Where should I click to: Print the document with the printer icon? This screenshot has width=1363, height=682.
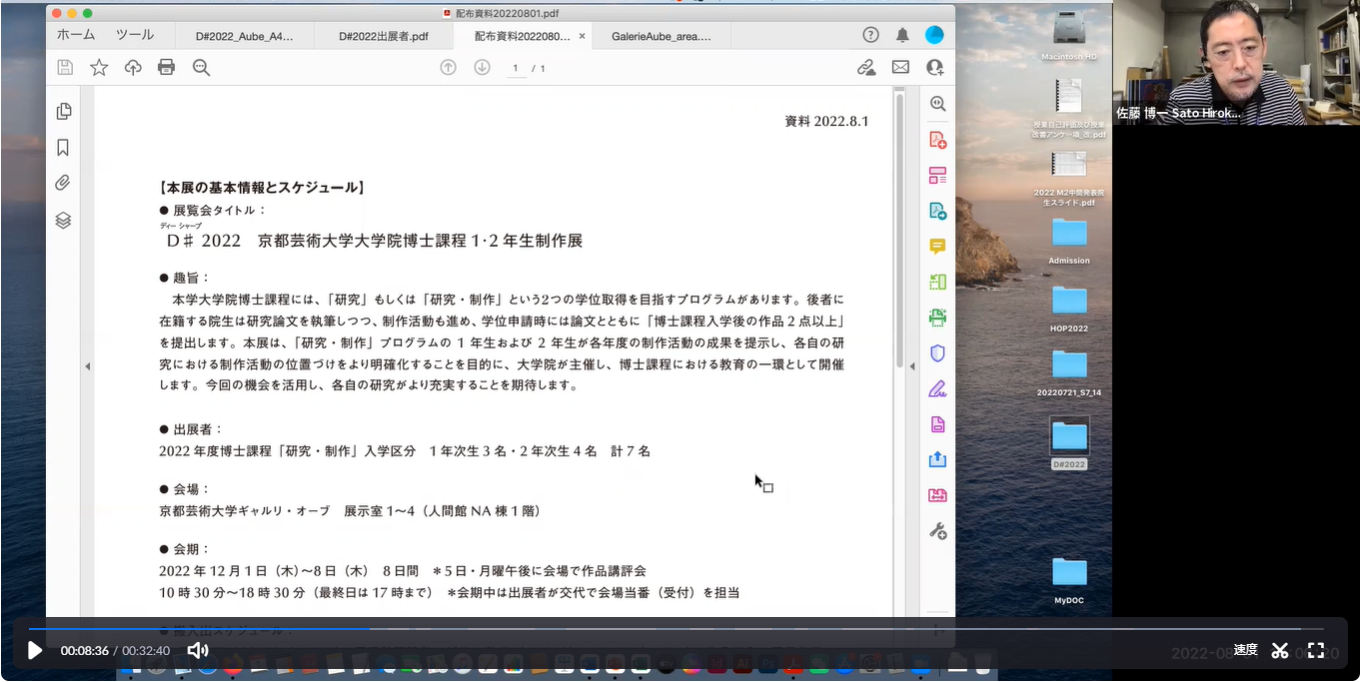click(x=166, y=67)
